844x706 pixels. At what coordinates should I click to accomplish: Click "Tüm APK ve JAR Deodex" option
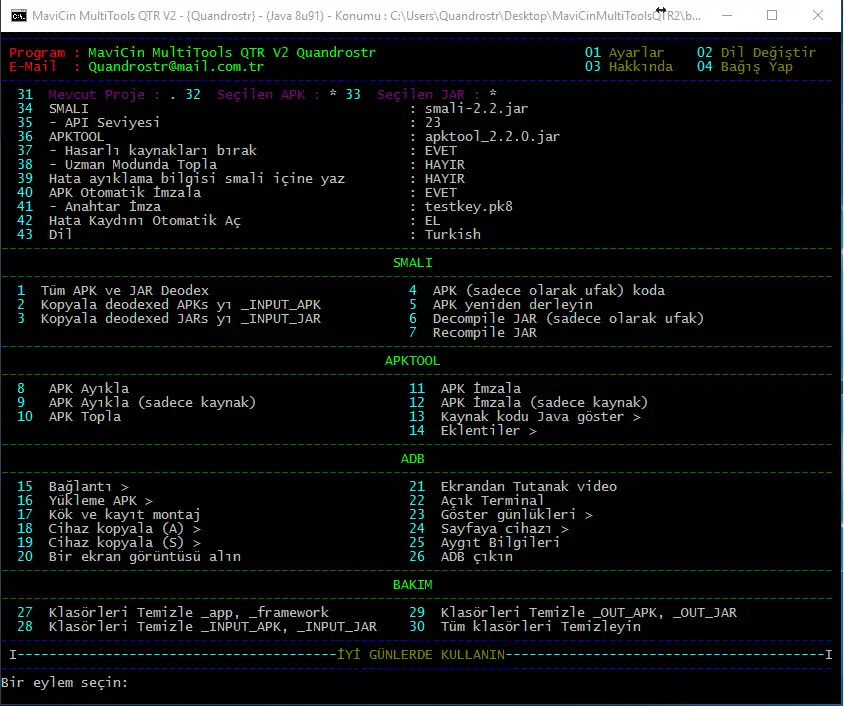pos(124,291)
